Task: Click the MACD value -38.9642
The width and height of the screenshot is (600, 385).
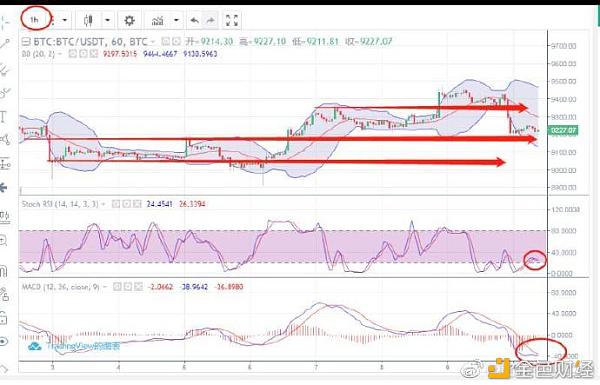Action: [x=194, y=287]
